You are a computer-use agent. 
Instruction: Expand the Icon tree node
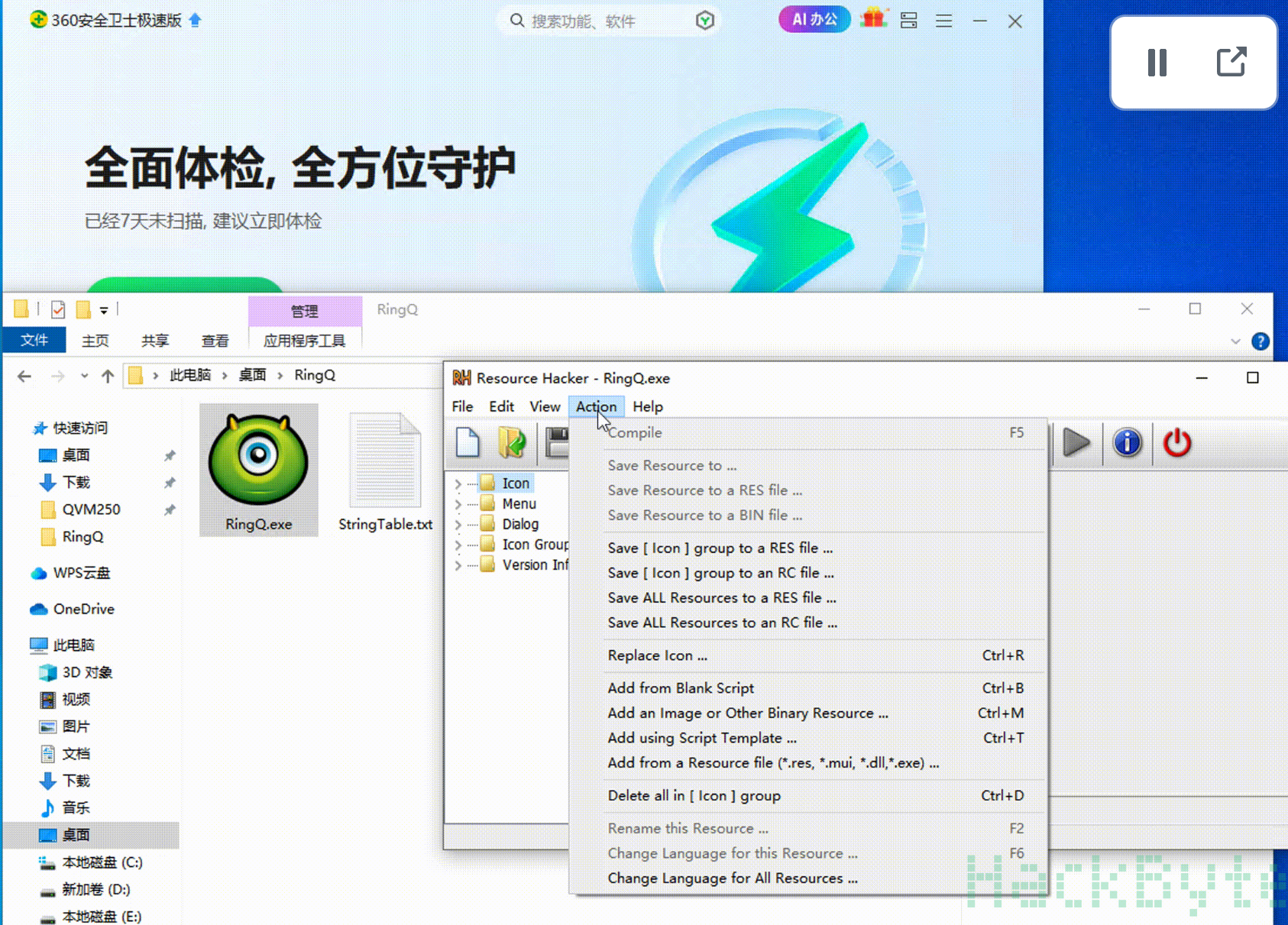(x=458, y=484)
